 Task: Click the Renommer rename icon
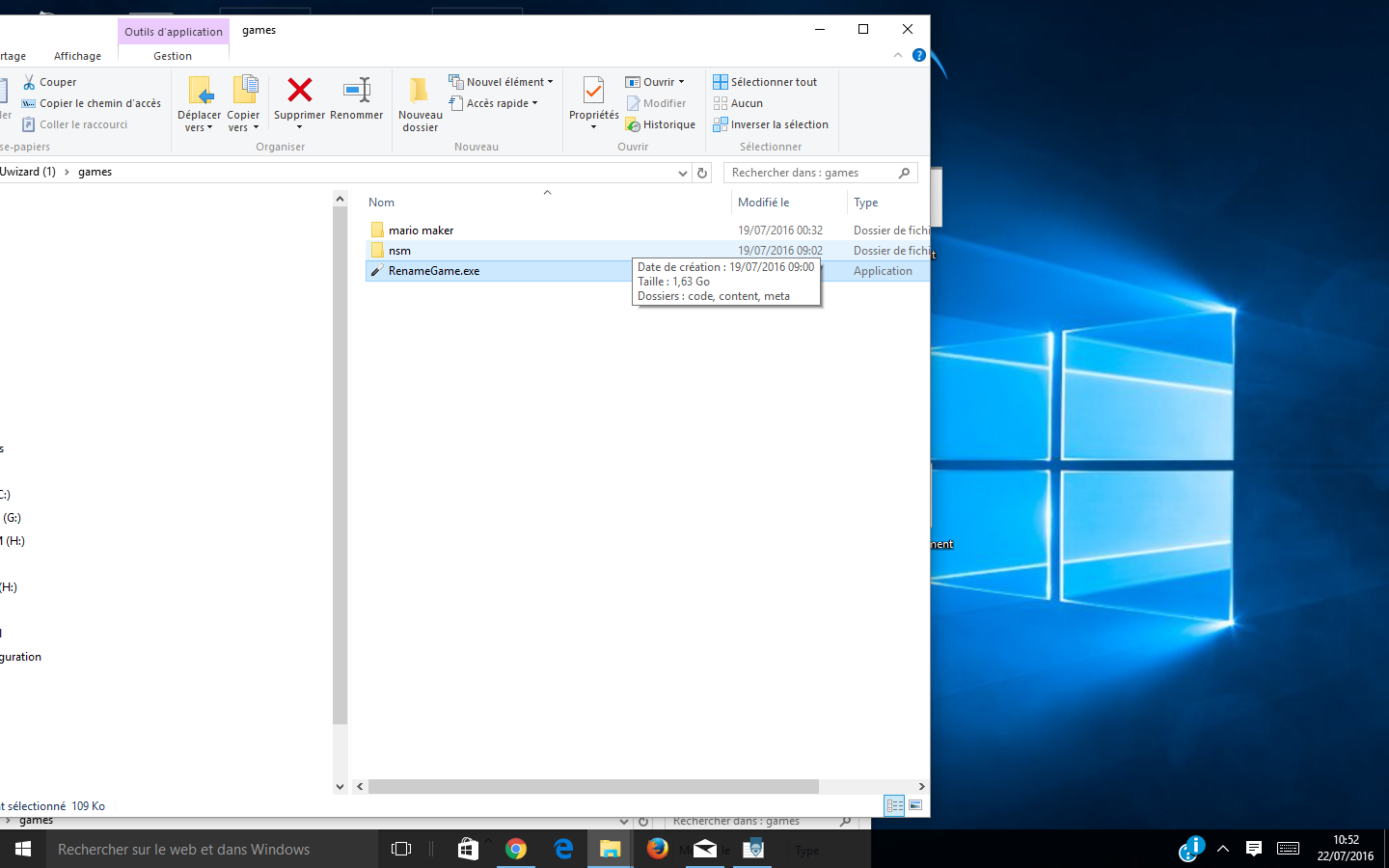[x=357, y=91]
